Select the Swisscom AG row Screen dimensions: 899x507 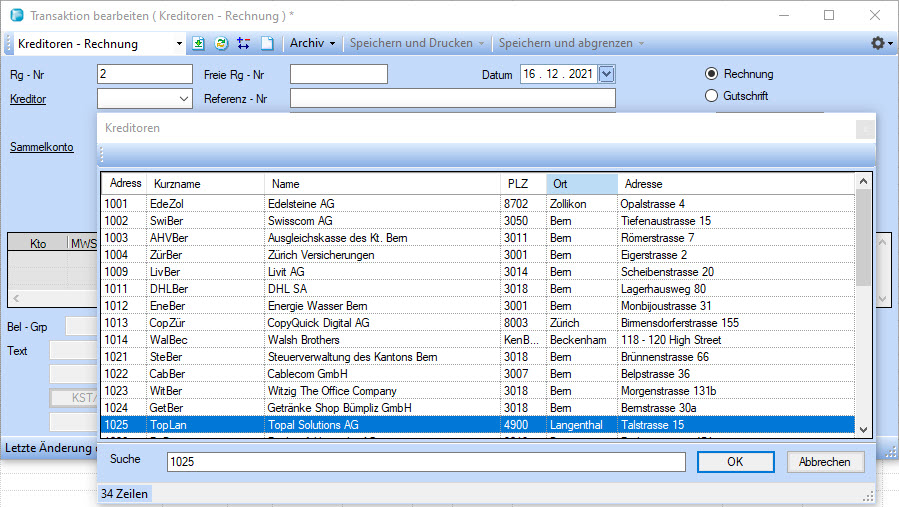[300, 220]
